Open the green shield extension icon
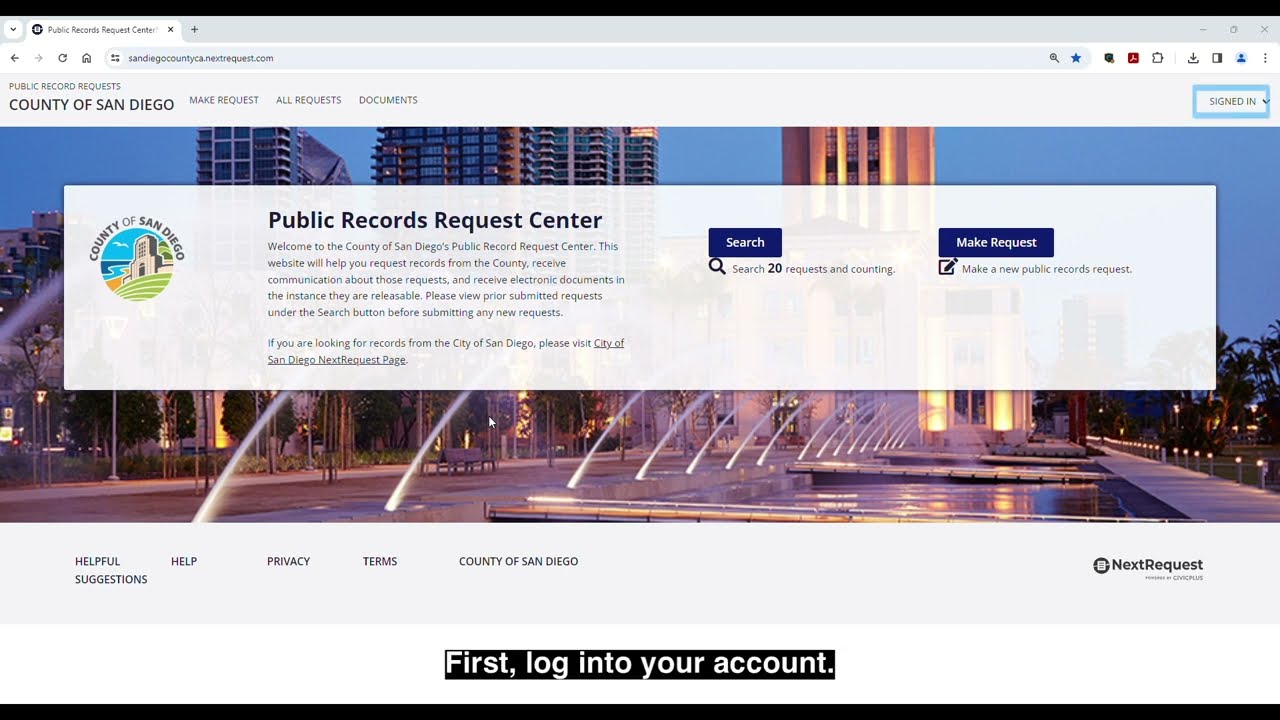The height and width of the screenshot is (720, 1280). pos(1109,58)
